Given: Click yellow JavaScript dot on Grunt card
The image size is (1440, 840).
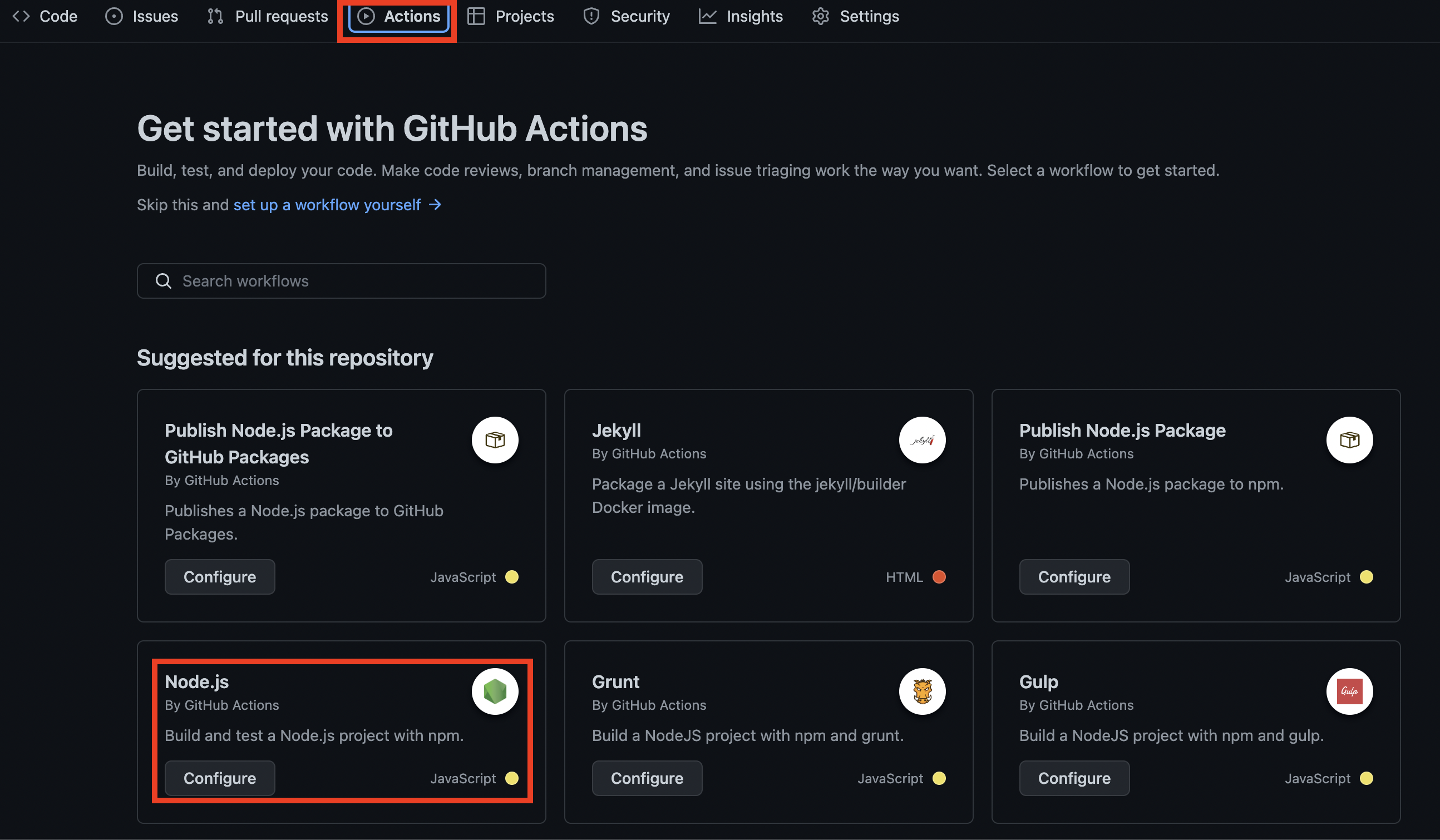Looking at the screenshot, I should [x=939, y=778].
